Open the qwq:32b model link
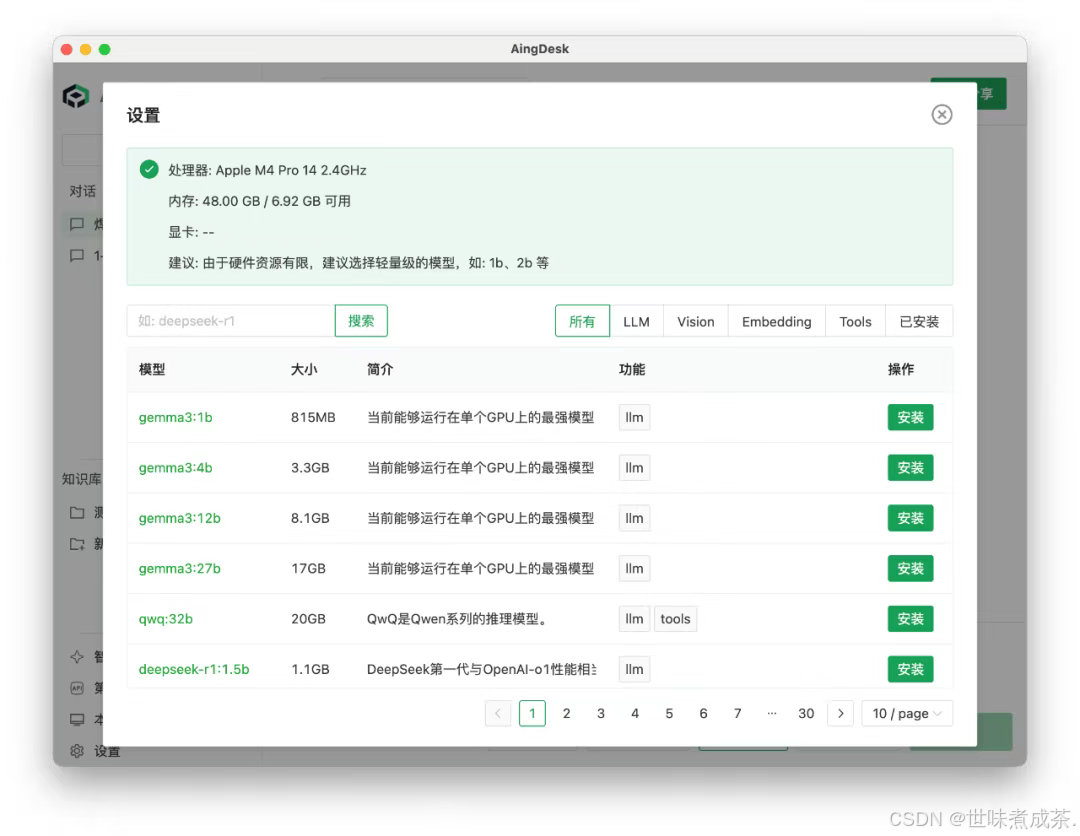Screen dimensions: 1080x836 point(166,618)
